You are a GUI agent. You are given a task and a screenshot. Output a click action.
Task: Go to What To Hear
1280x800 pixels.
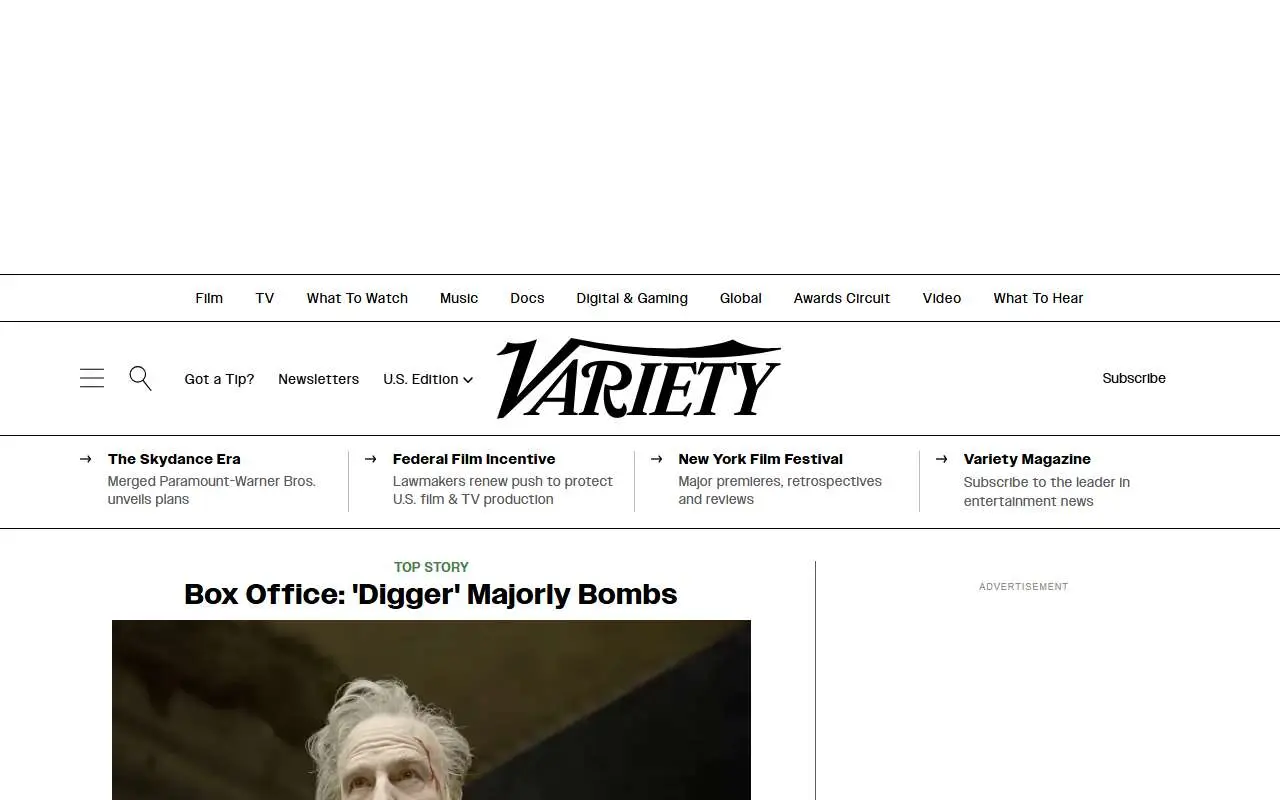[x=1038, y=298]
